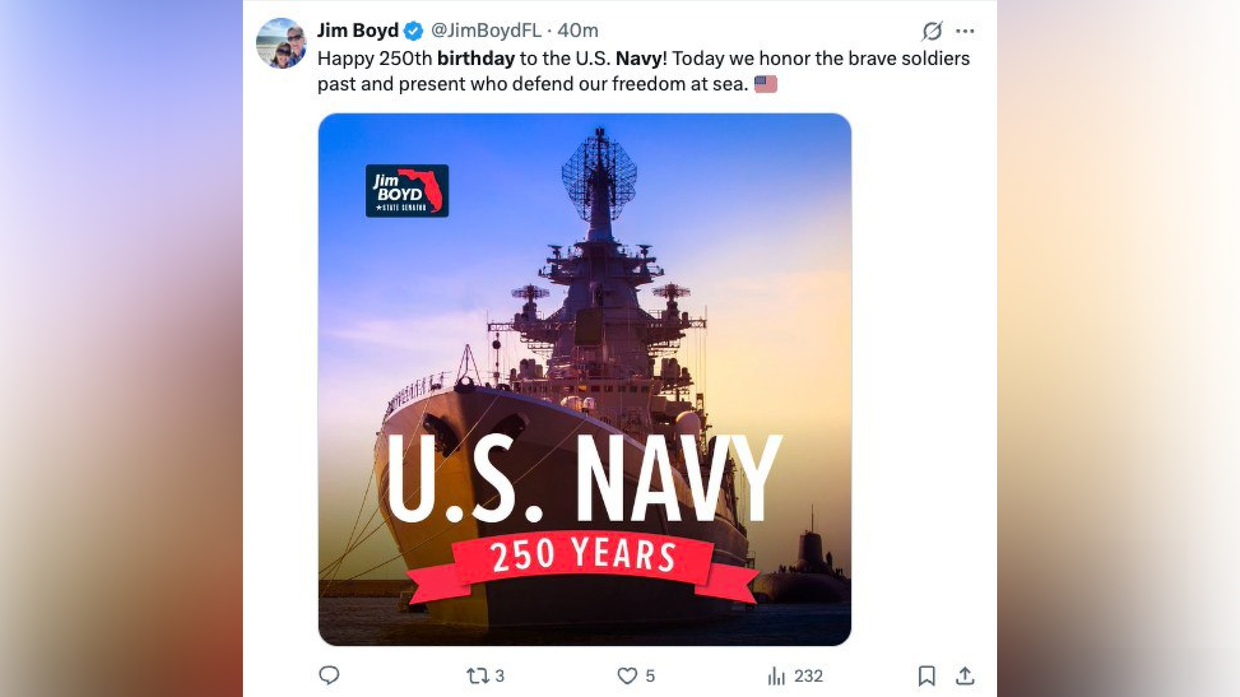Click the American flag emoji

(766, 85)
